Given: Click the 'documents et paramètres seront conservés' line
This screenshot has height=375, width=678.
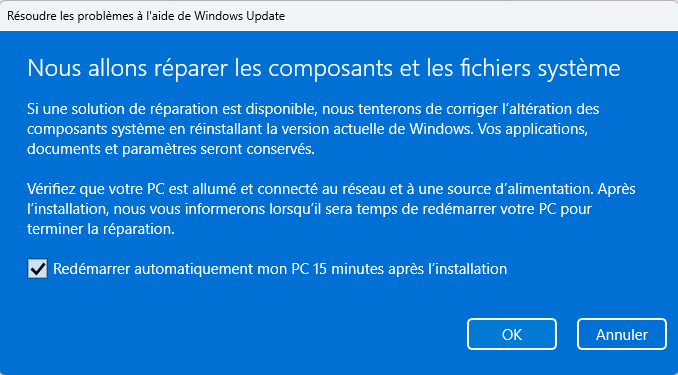Looking at the screenshot, I should [171, 149].
